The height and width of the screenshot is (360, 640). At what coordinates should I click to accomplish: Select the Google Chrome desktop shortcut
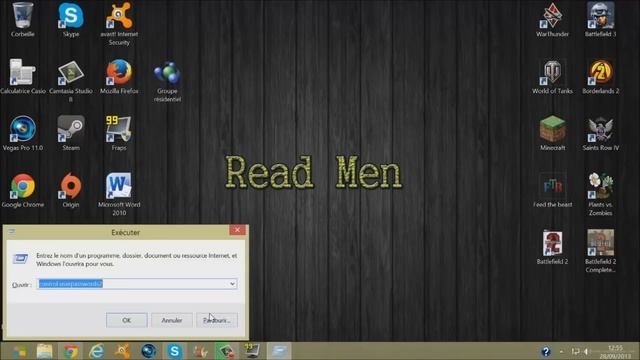click(x=22, y=190)
